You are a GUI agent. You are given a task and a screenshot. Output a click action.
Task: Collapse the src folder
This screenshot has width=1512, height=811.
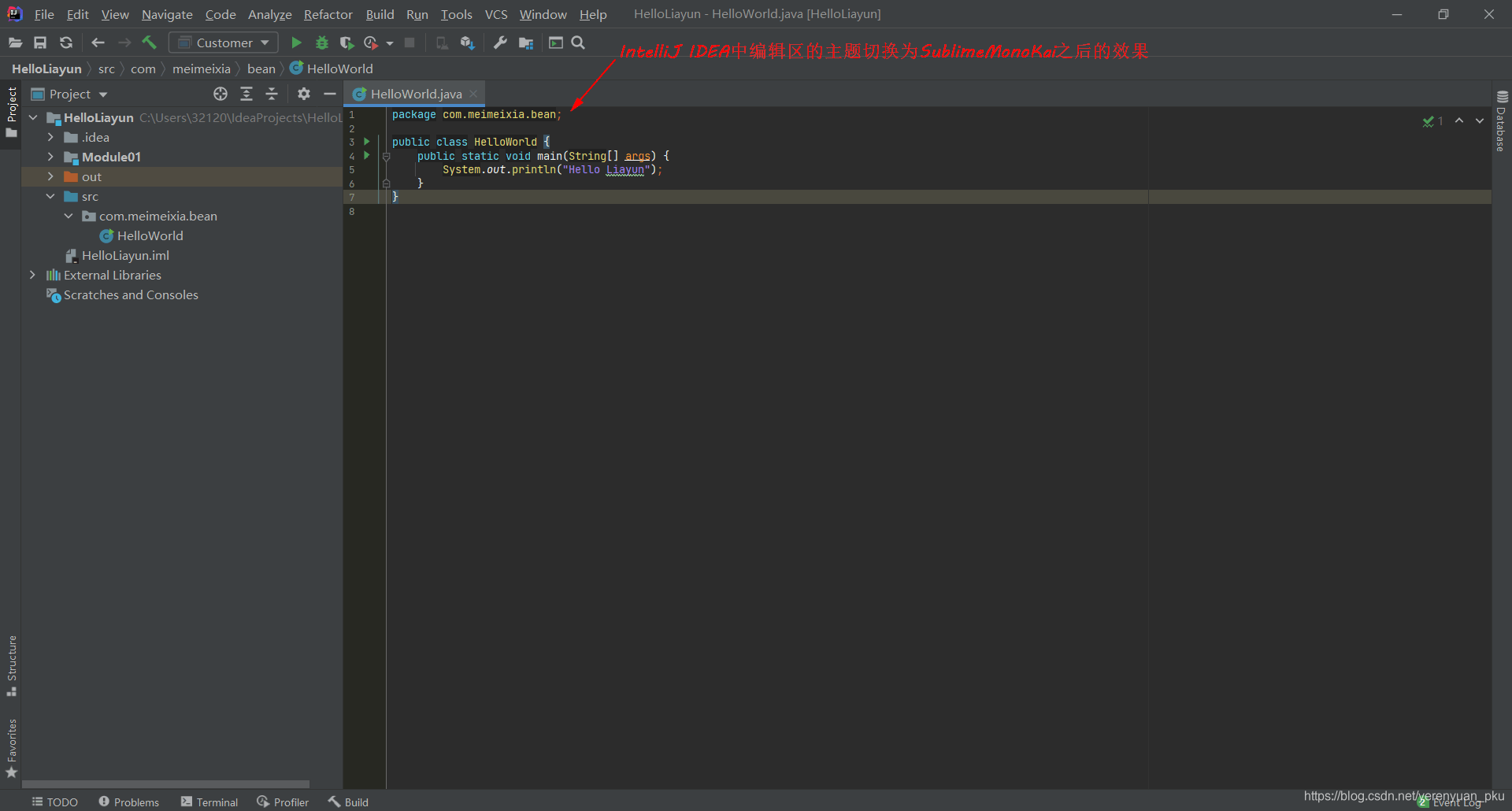click(50, 196)
